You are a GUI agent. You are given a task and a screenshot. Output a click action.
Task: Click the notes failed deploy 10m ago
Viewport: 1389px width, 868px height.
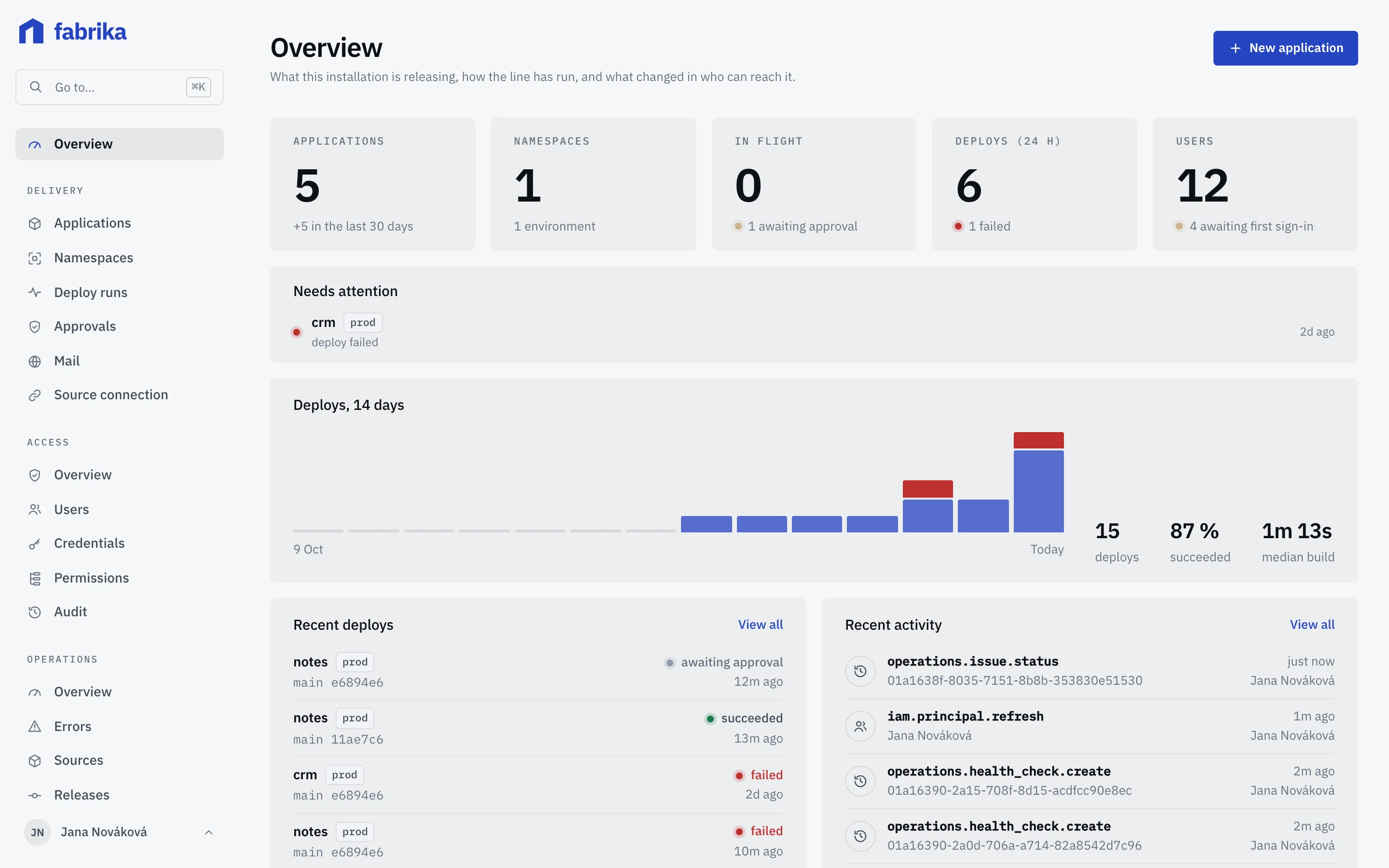point(538,841)
